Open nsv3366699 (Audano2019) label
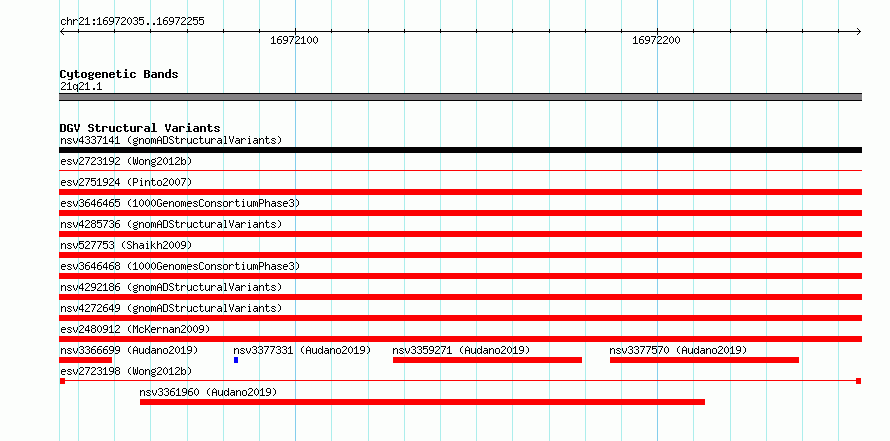The height and width of the screenshot is (441, 890). pos(129,350)
